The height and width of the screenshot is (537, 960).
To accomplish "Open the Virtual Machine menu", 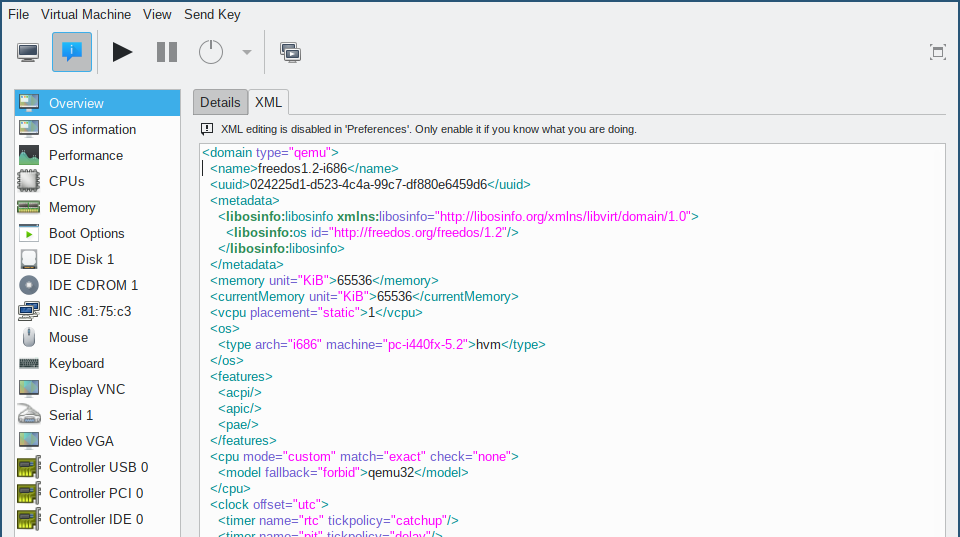I will 86,15.
